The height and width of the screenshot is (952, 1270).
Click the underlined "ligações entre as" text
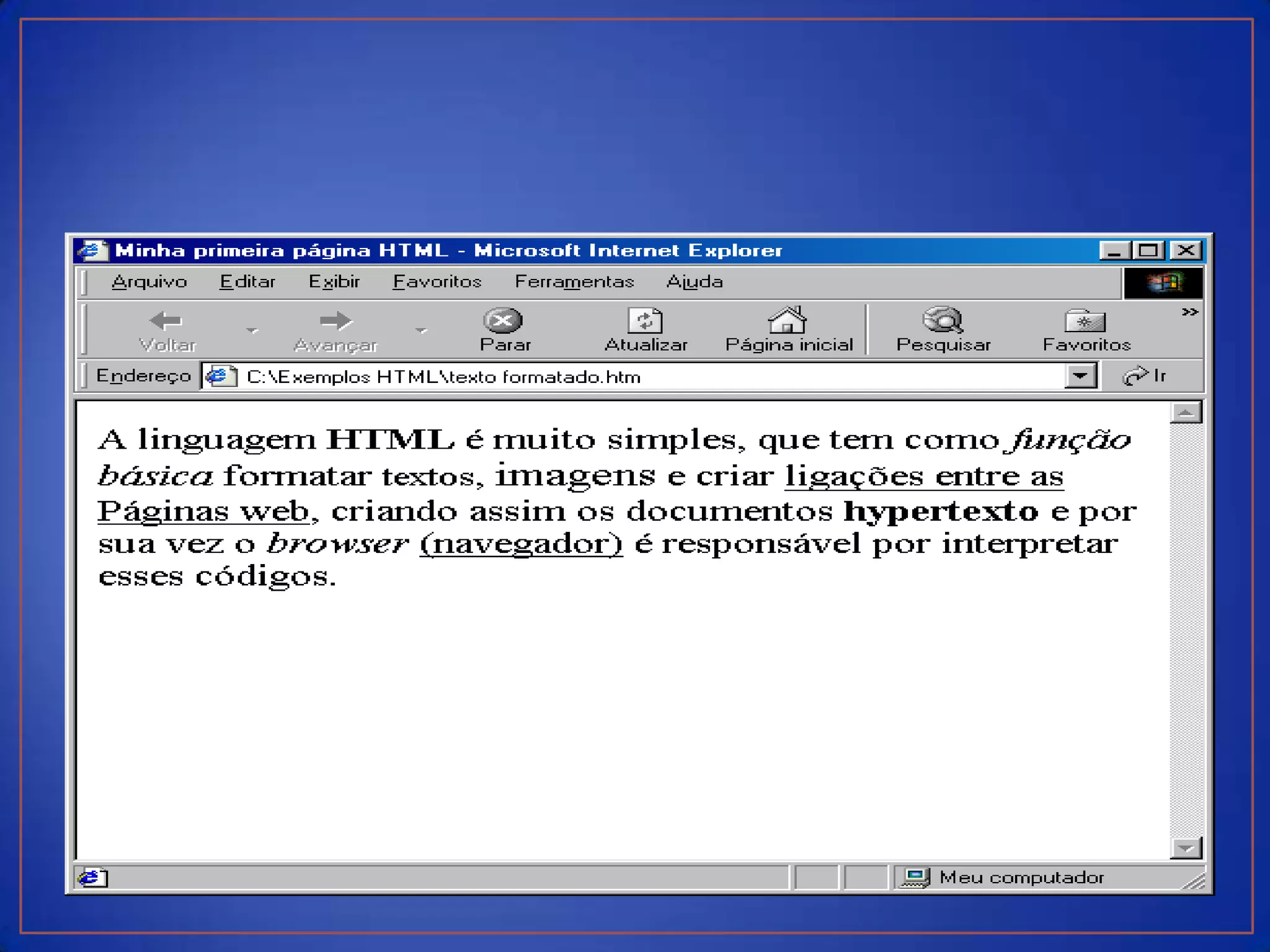coord(923,476)
